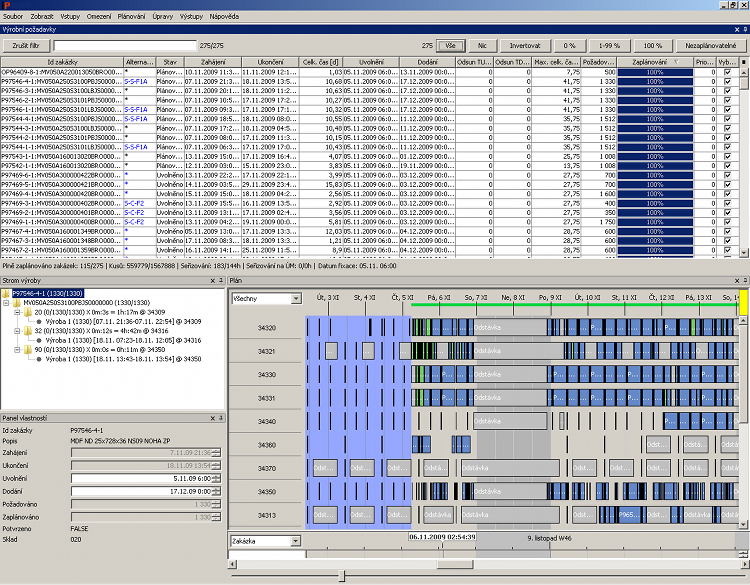Click bullet icon of Výroba 1 @ 34309
750x585 pixels.
pos(39,322)
